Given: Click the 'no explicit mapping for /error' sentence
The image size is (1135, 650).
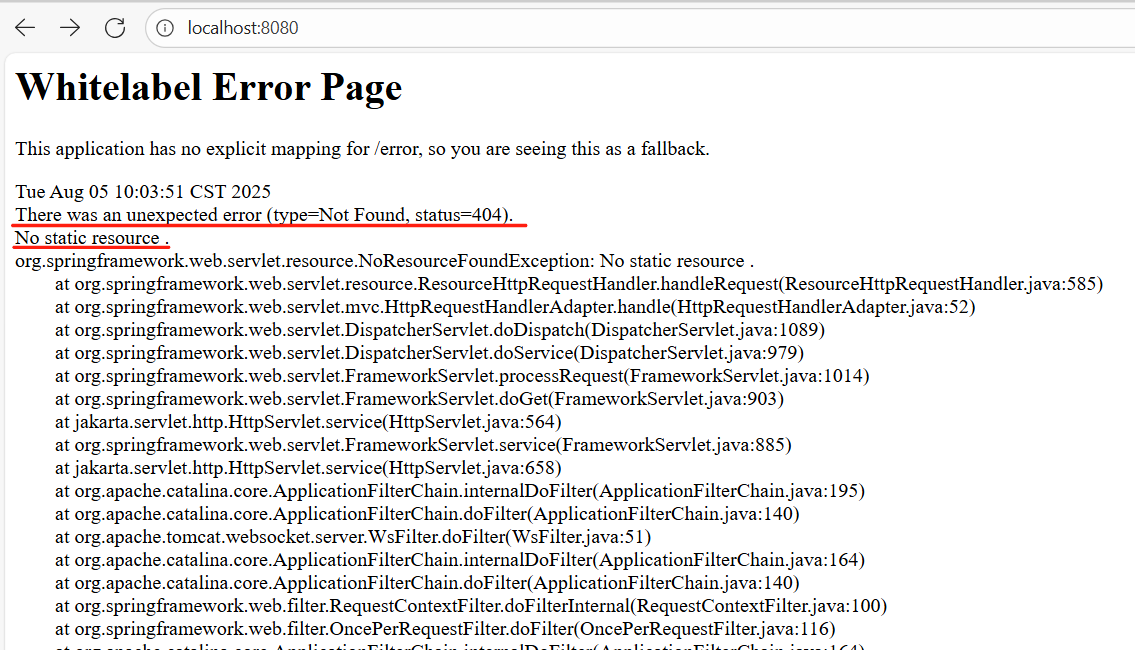Looking at the screenshot, I should [x=363, y=149].
